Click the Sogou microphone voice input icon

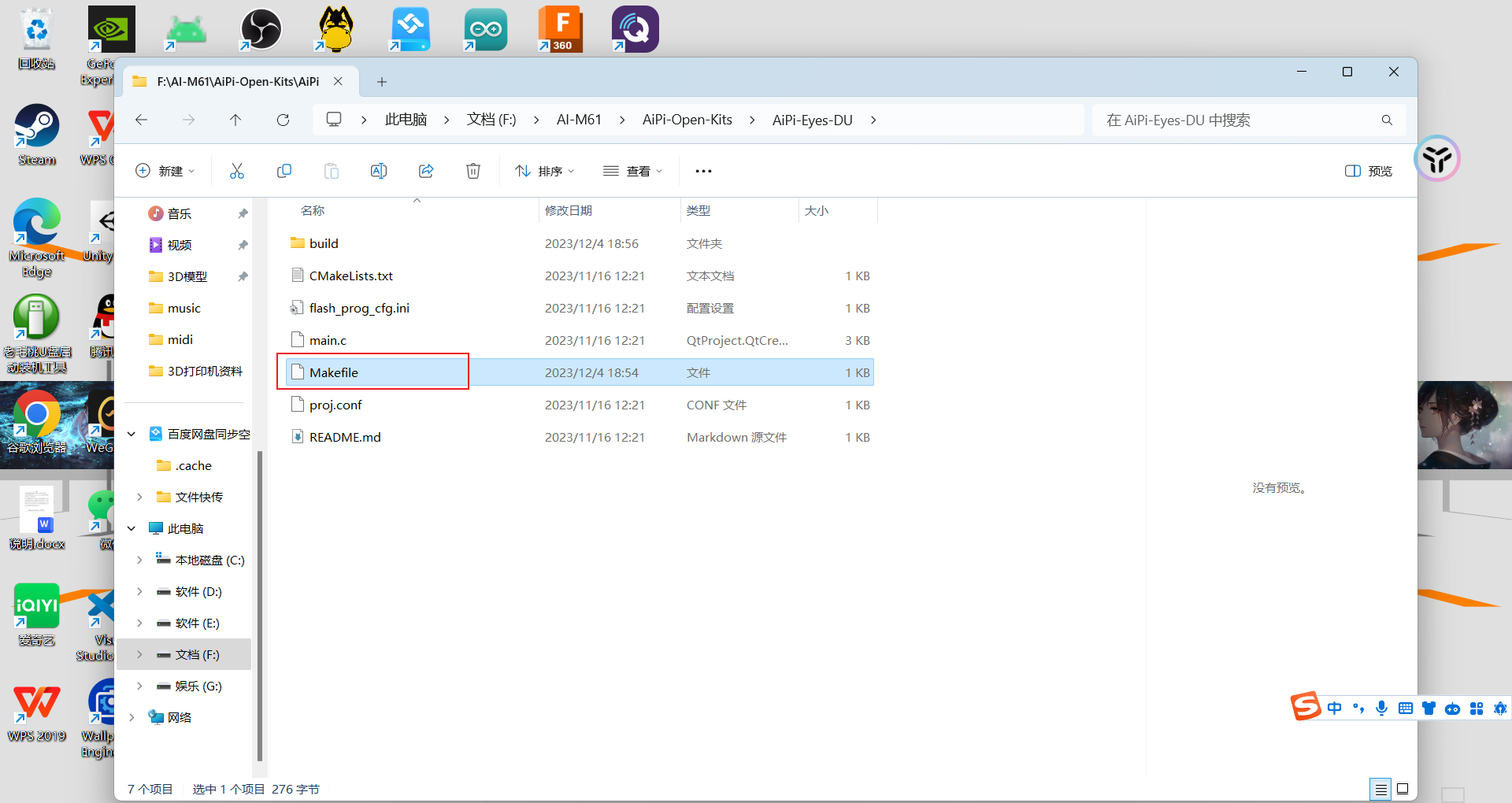tap(1381, 709)
